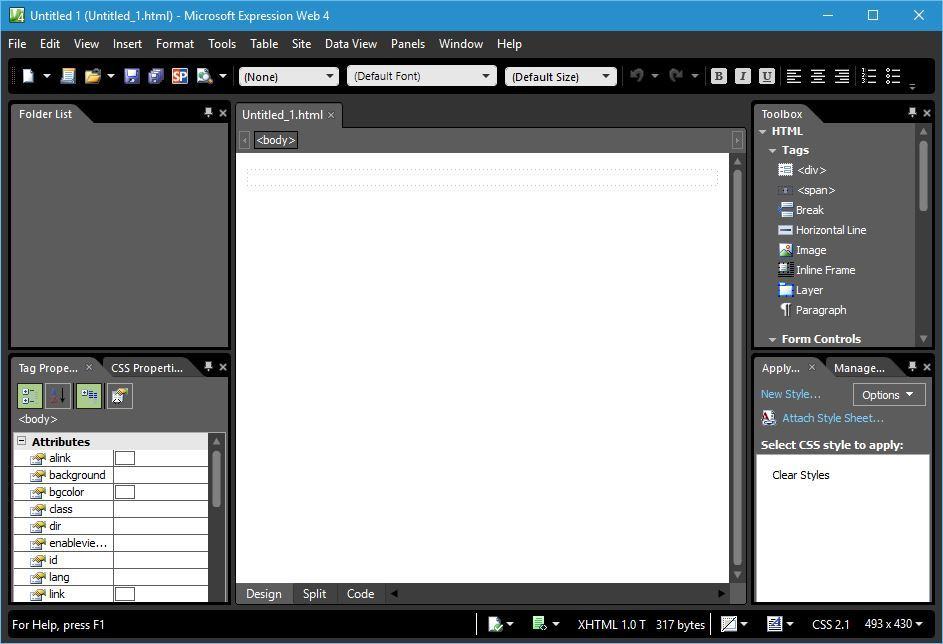Close the Untitled_1.html tab
The height and width of the screenshot is (644, 943).
click(x=331, y=115)
